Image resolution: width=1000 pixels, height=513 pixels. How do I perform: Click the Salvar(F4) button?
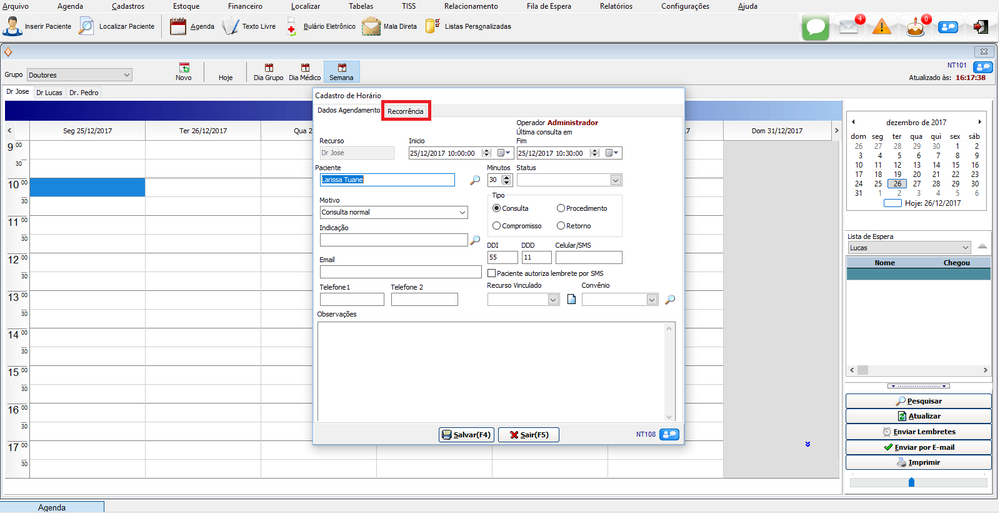click(467, 435)
